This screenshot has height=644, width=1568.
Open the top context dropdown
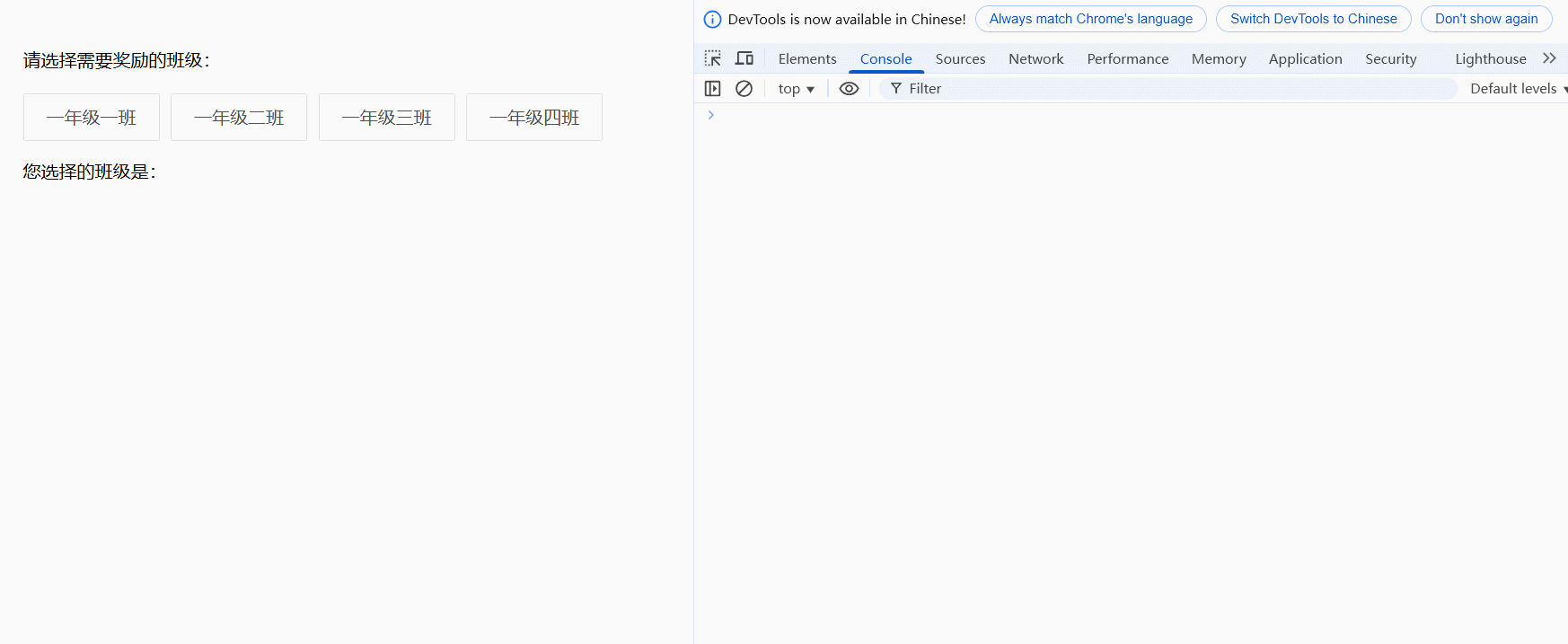point(796,88)
